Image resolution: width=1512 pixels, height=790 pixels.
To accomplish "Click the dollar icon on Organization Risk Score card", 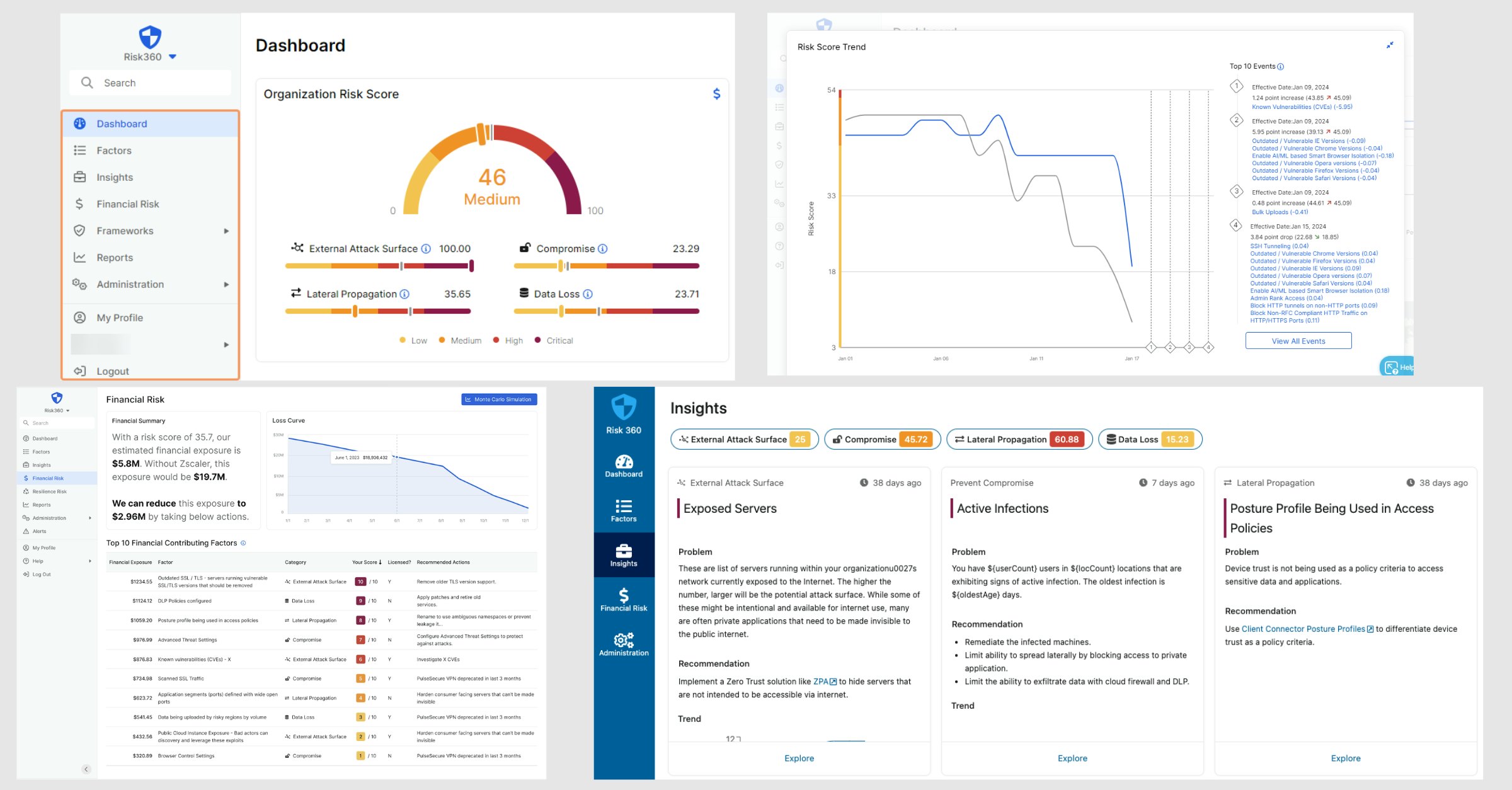I will 716,94.
